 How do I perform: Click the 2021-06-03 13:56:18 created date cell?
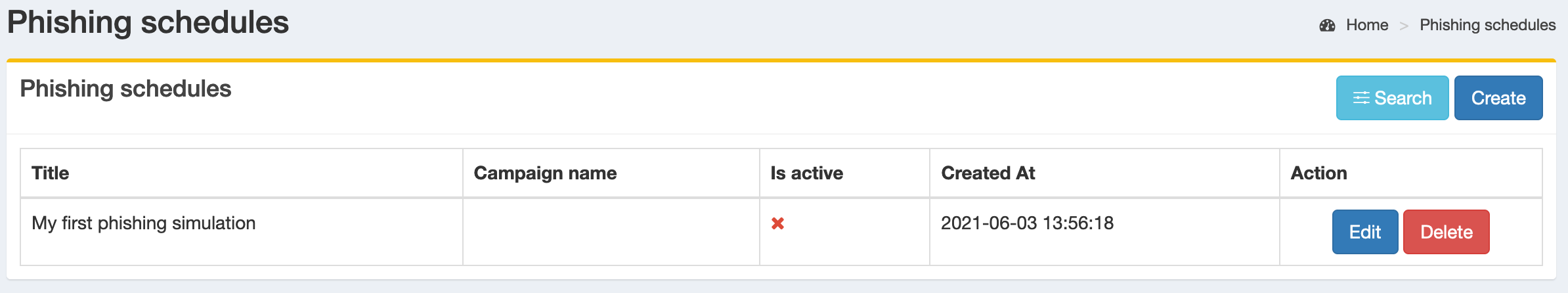tap(1027, 223)
